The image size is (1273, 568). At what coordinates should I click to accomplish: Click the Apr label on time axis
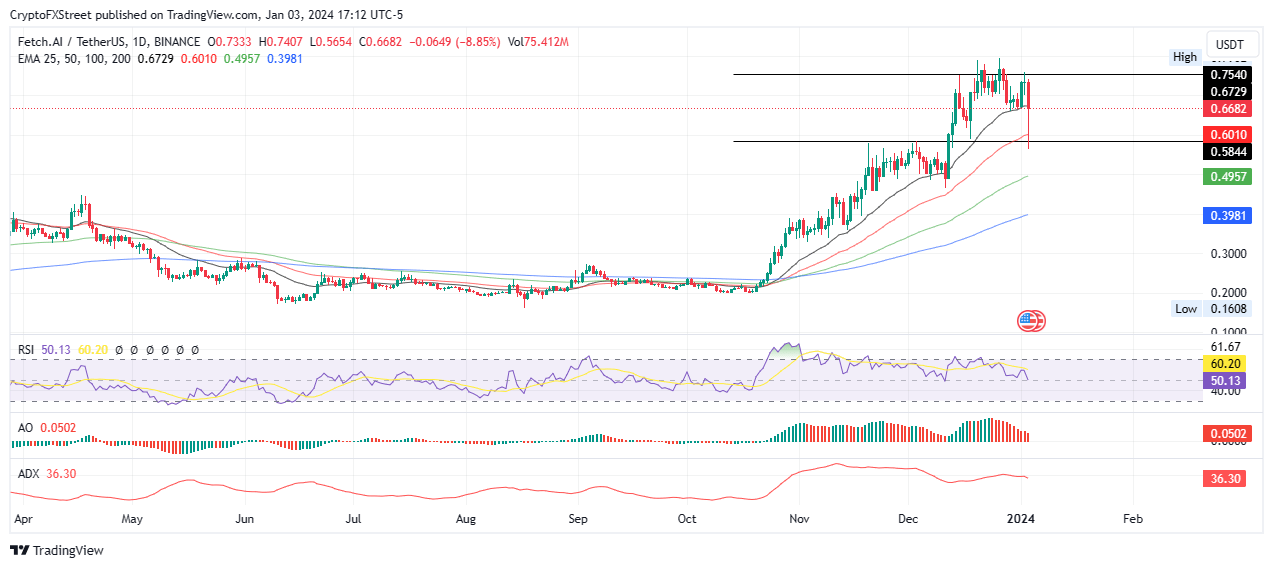23,520
